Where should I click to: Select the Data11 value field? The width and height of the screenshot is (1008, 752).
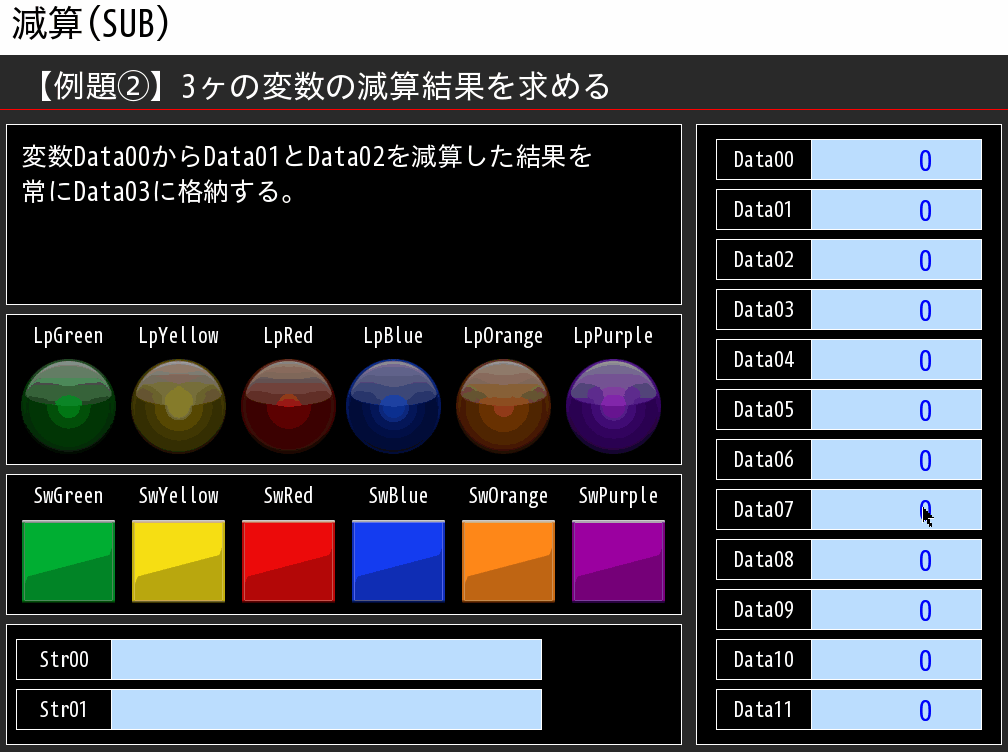(x=896, y=710)
